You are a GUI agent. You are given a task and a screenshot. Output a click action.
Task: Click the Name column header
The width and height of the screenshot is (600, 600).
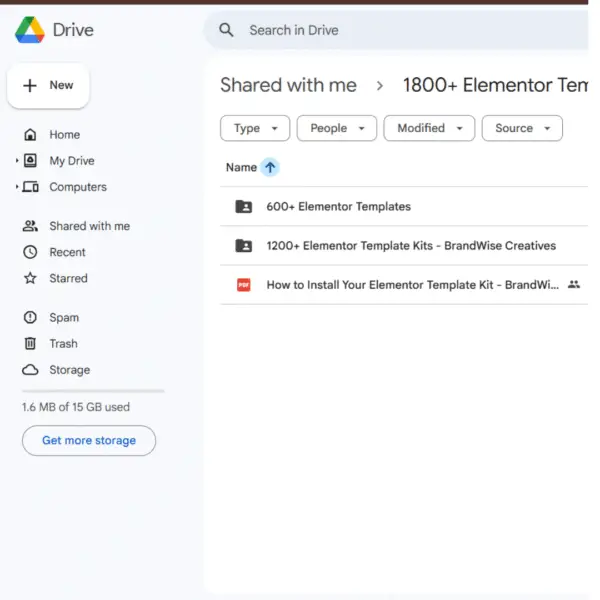pyautogui.click(x=241, y=167)
